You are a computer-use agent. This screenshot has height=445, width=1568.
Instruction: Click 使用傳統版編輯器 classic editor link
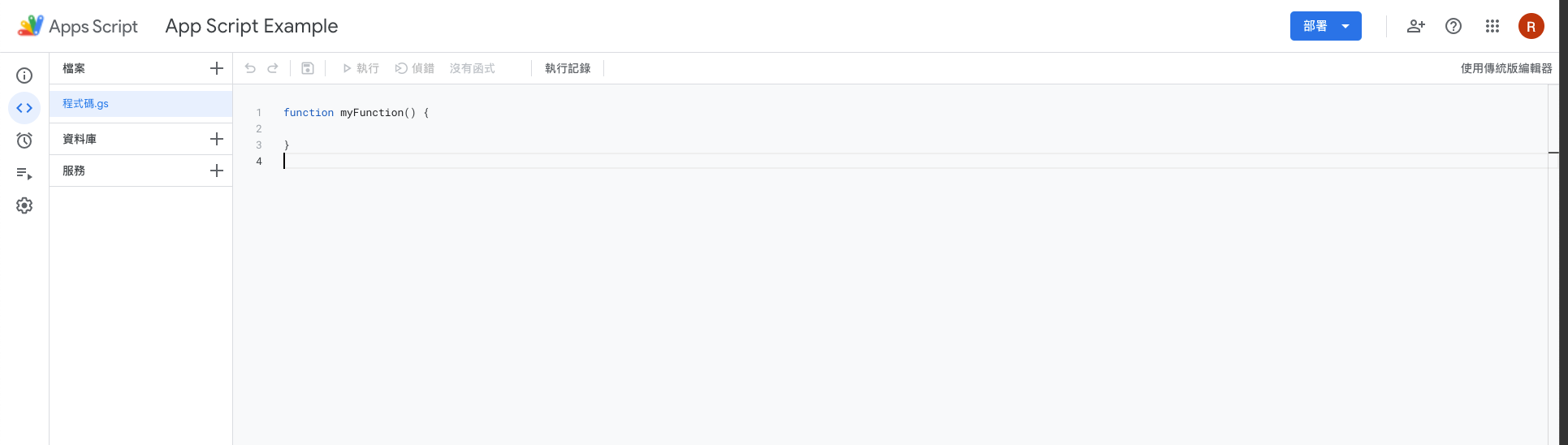(x=1506, y=68)
